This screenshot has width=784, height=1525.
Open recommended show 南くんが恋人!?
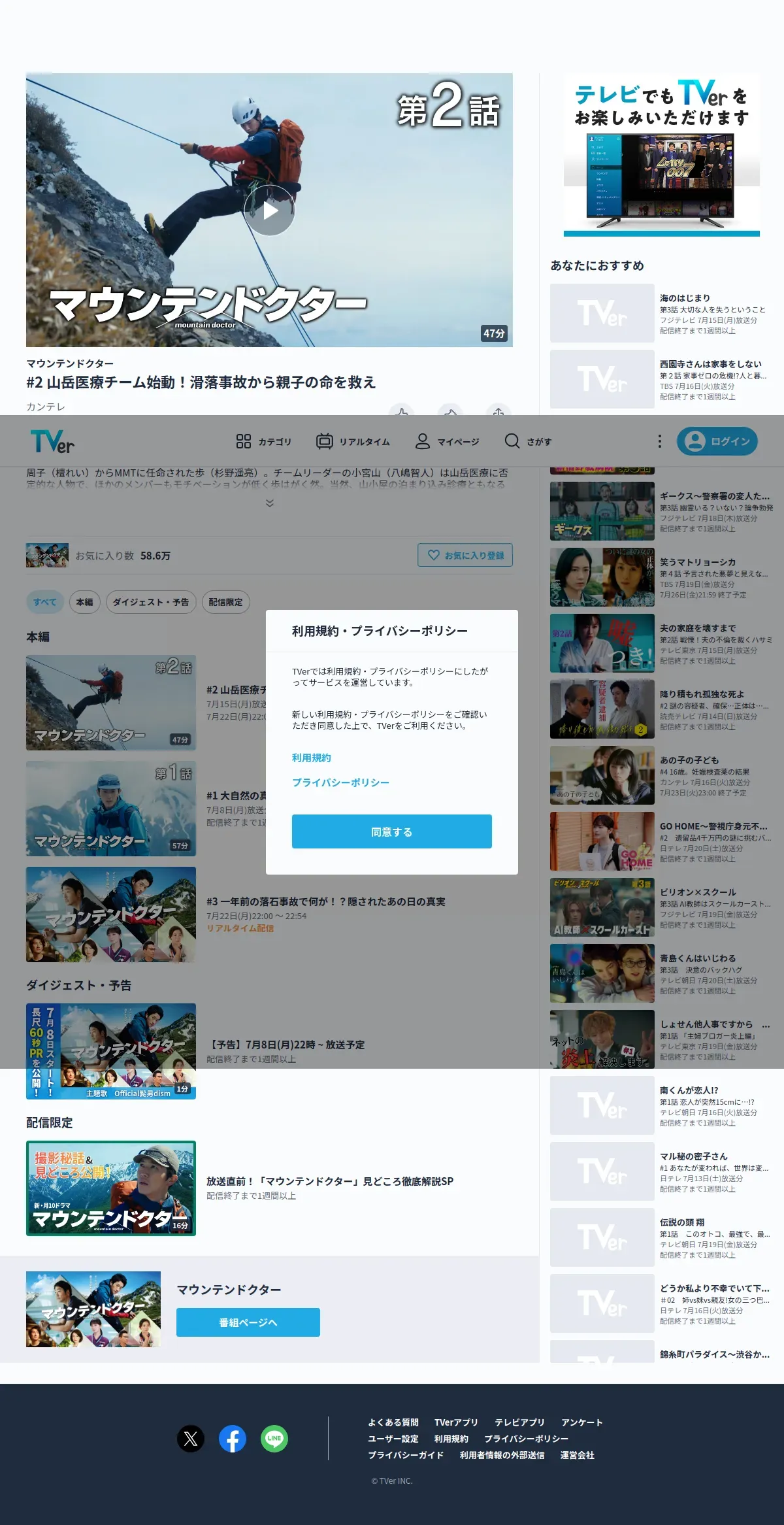tap(662, 1105)
